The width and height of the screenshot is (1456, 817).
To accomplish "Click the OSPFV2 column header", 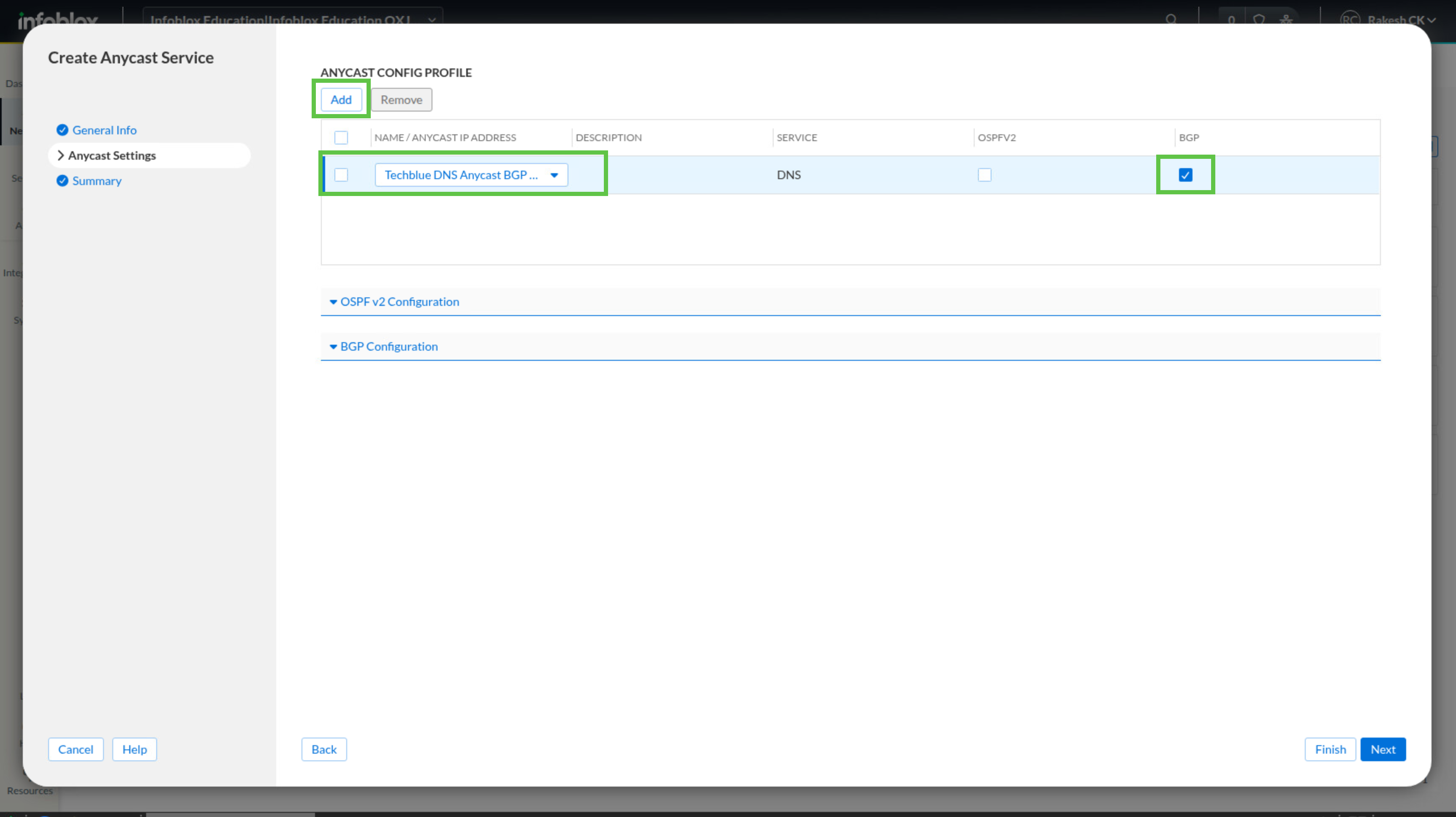I will [x=997, y=137].
